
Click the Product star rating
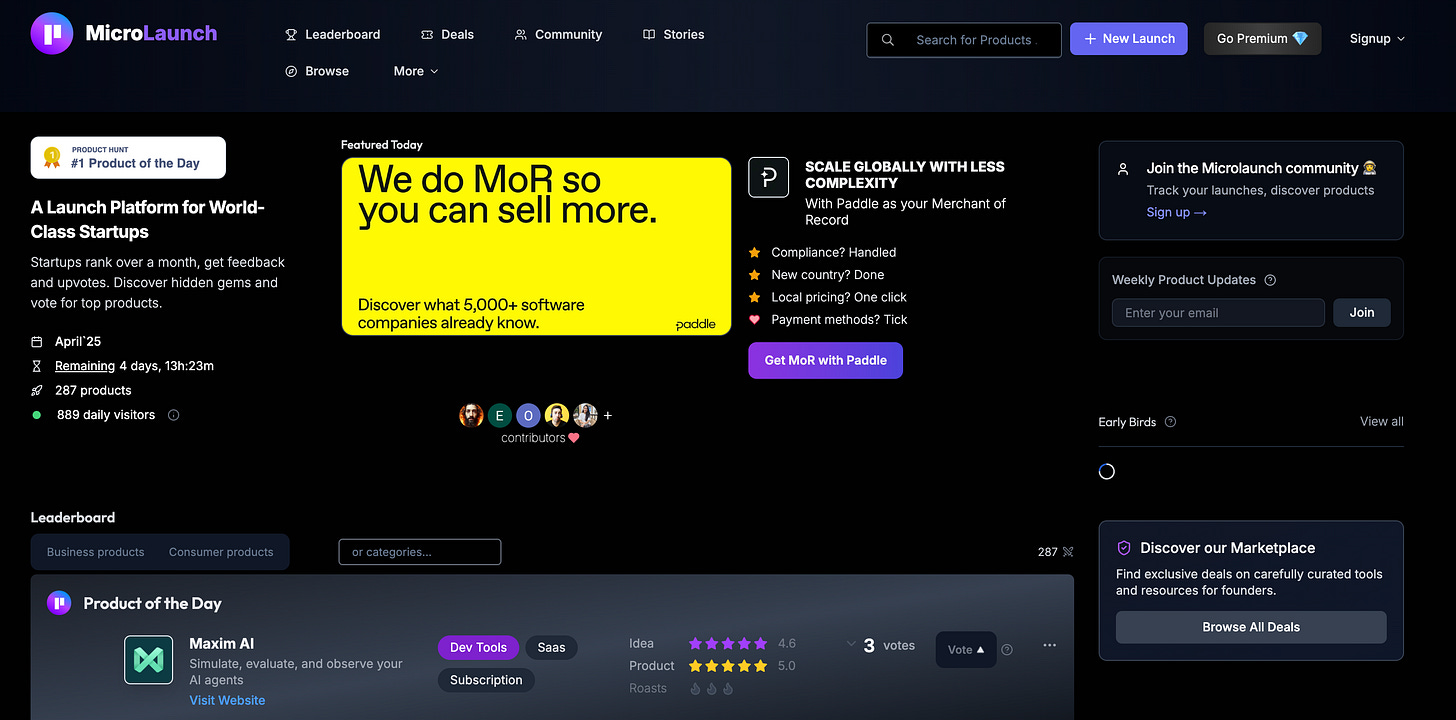coord(728,666)
